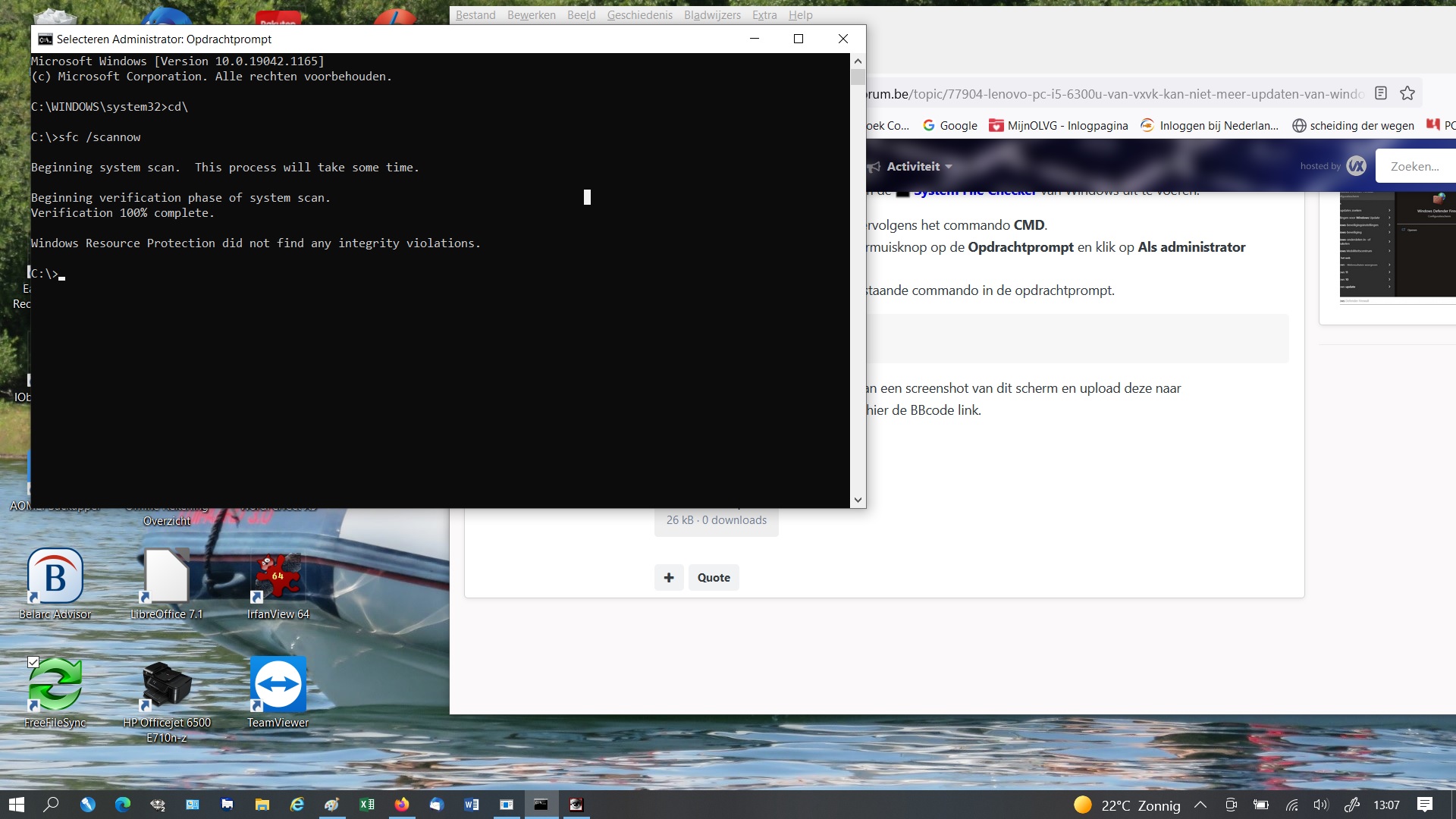Click the Zoeken search field

coord(1417,165)
